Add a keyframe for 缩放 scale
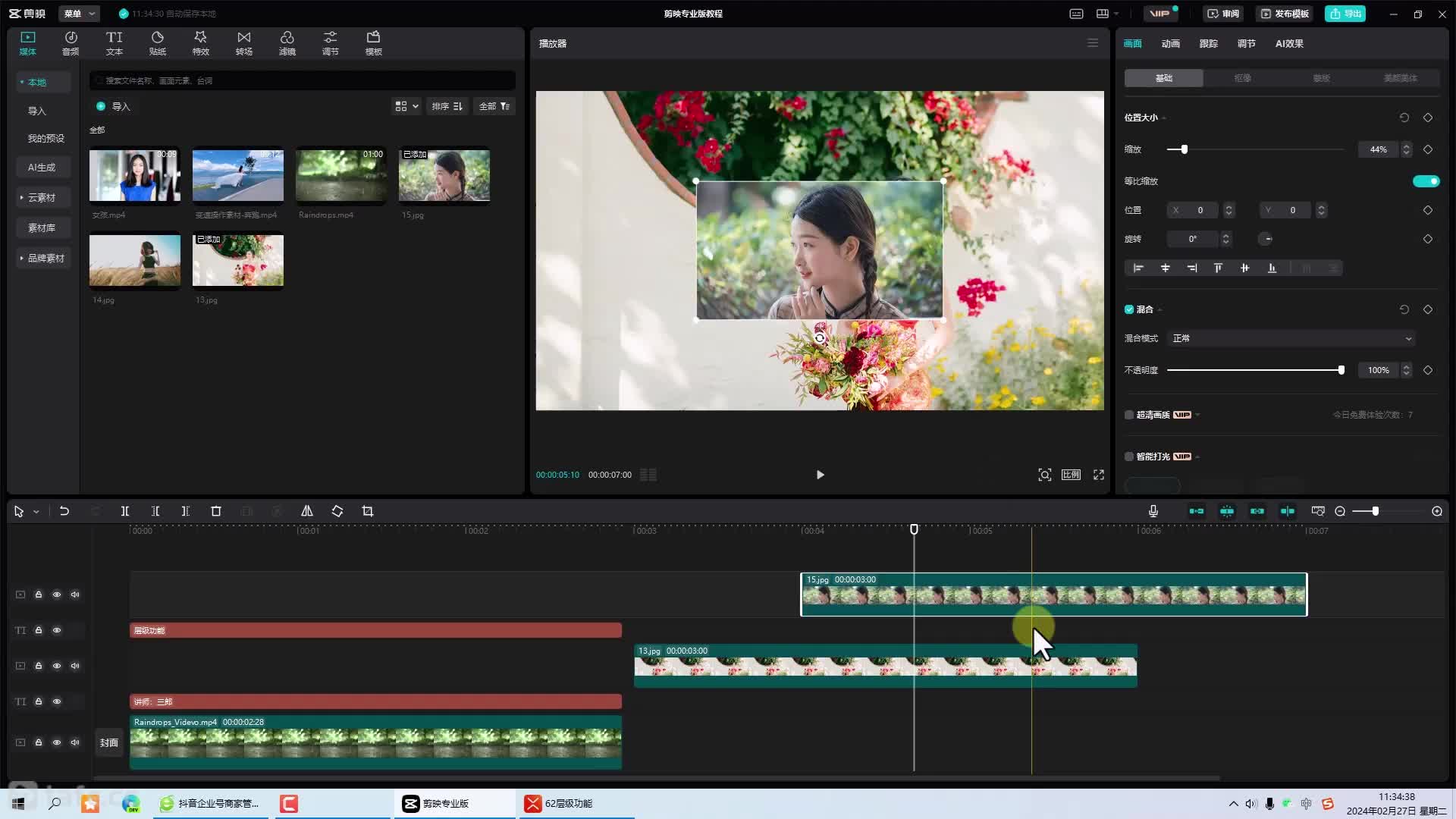 click(1428, 149)
